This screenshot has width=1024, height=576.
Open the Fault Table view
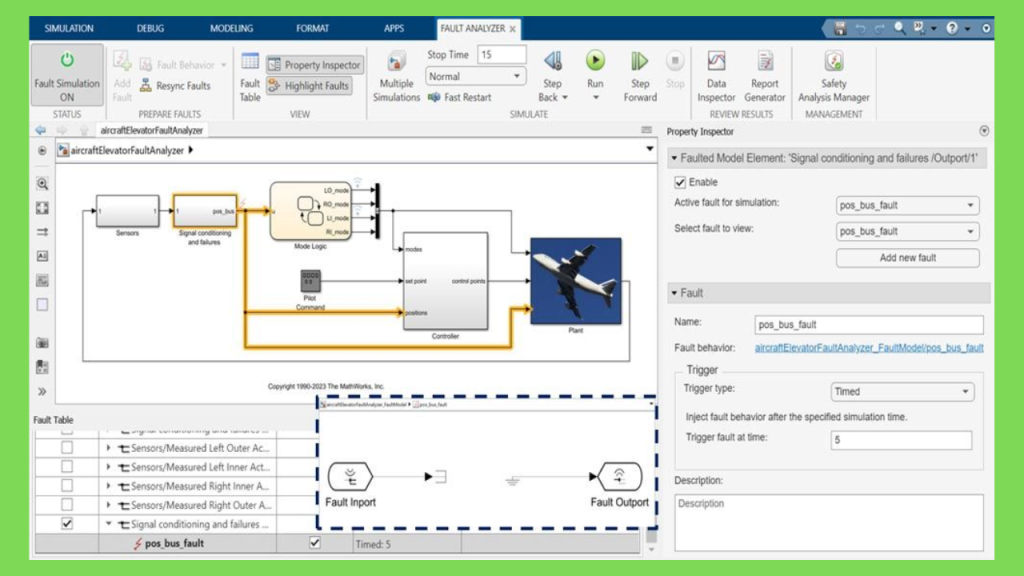[249, 77]
